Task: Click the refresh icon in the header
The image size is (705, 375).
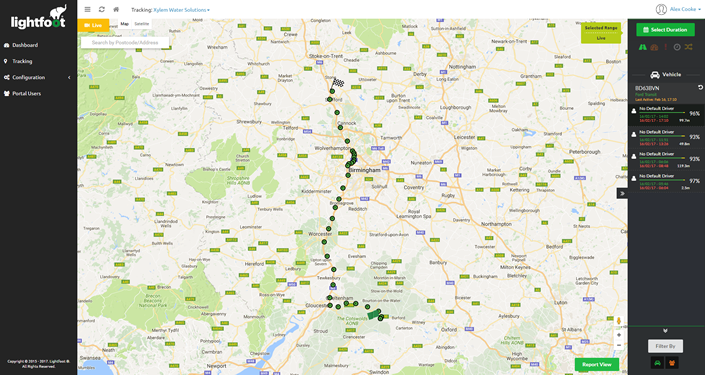Action: [x=102, y=9]
